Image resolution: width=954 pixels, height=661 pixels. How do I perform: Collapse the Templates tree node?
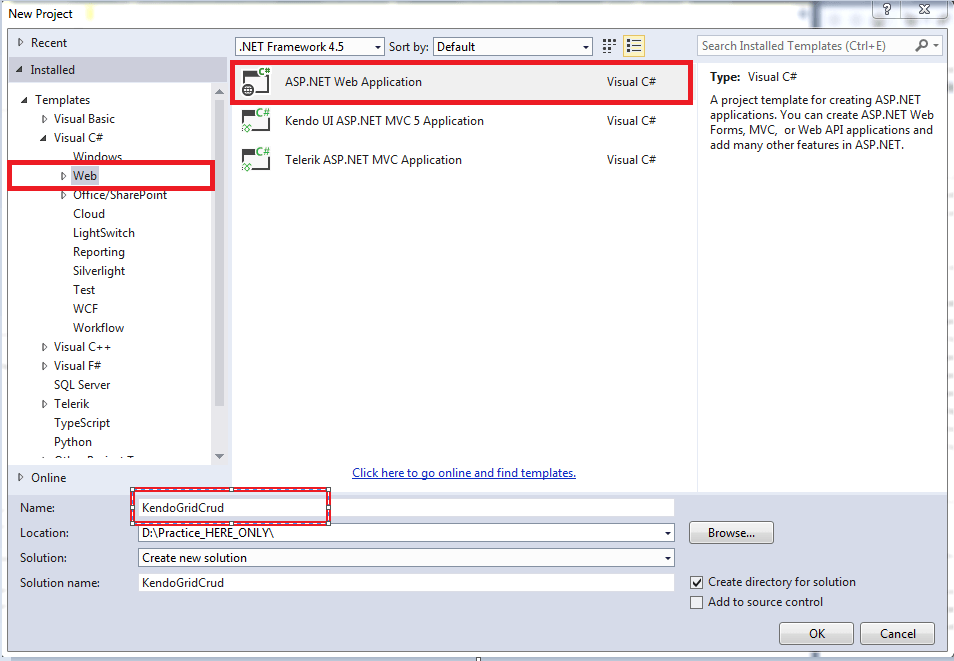[x=24, y=100]
